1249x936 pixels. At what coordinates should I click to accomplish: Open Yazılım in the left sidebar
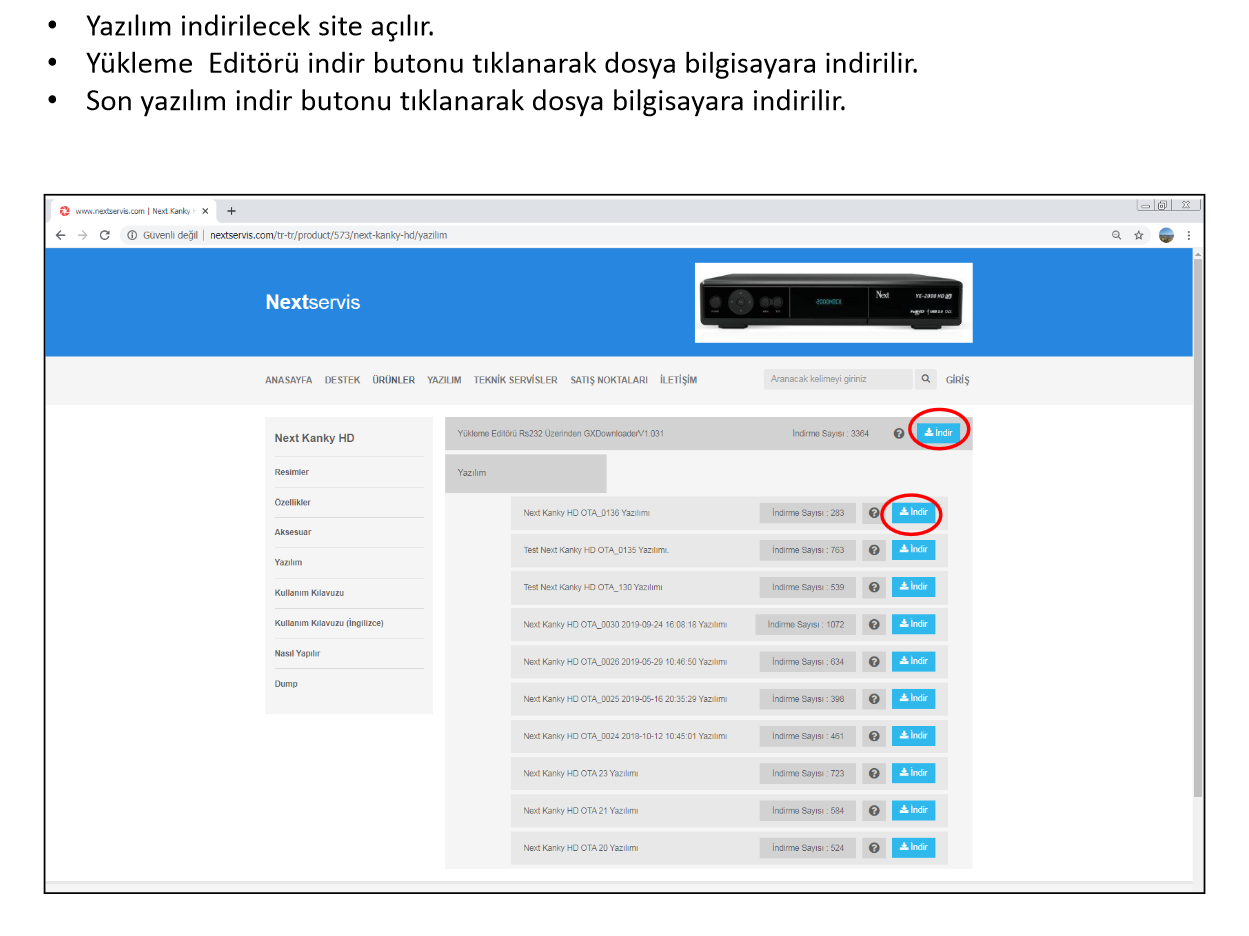point(288,563)
